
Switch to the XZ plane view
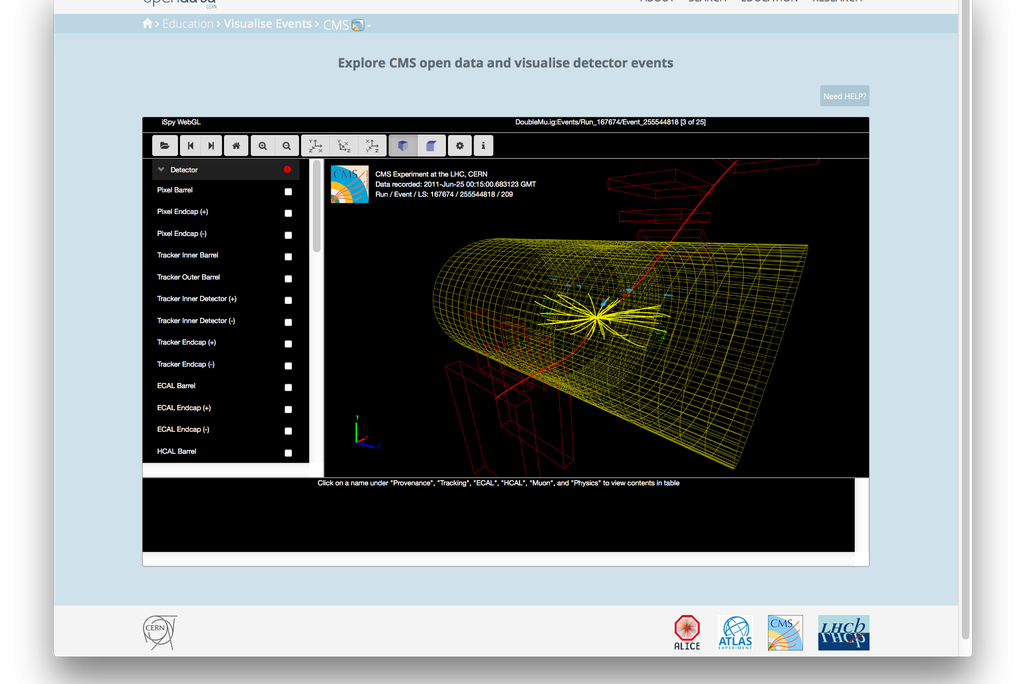(x=372, y=146)
